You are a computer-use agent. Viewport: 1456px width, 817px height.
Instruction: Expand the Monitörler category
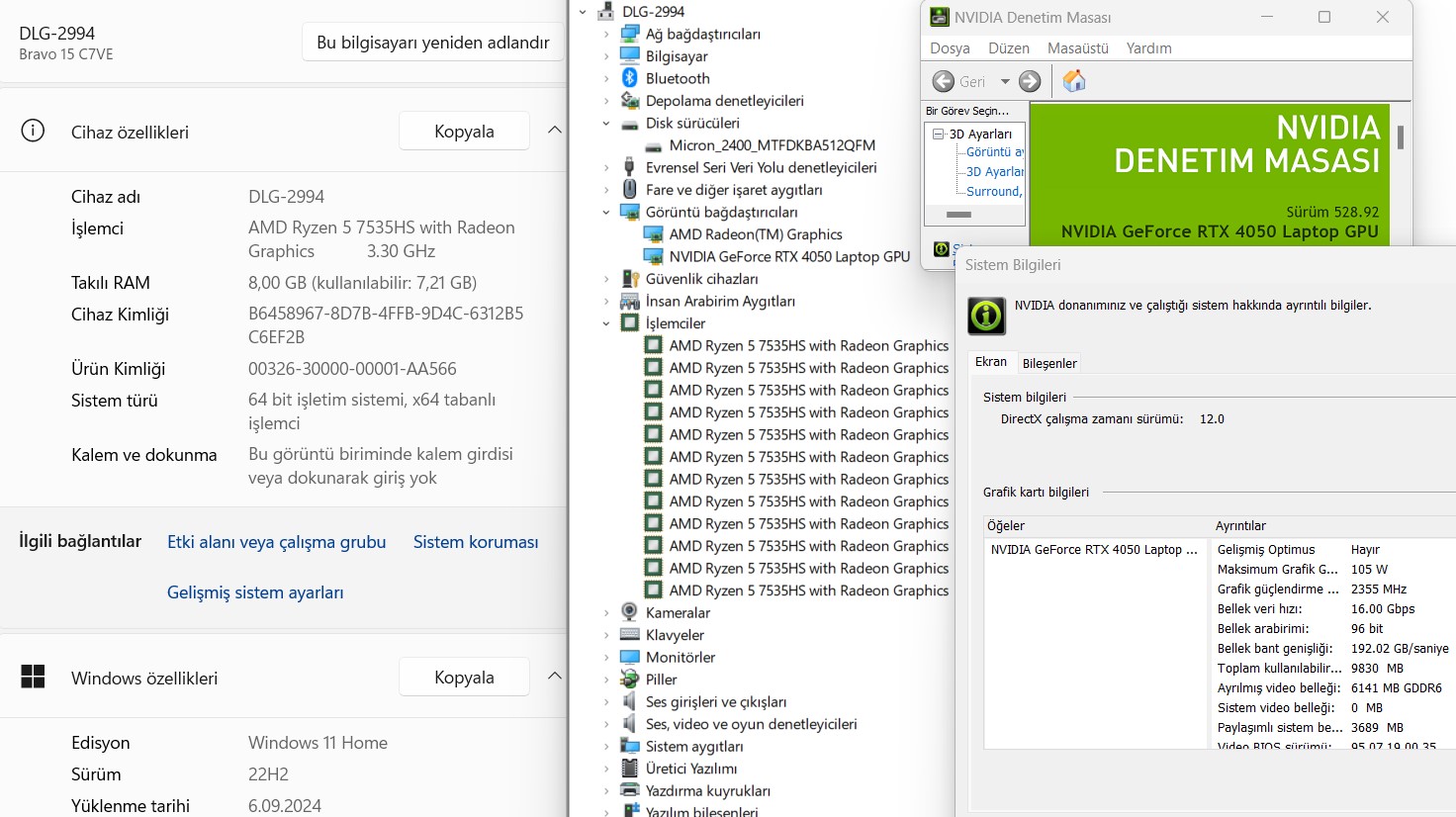[606, 657]
